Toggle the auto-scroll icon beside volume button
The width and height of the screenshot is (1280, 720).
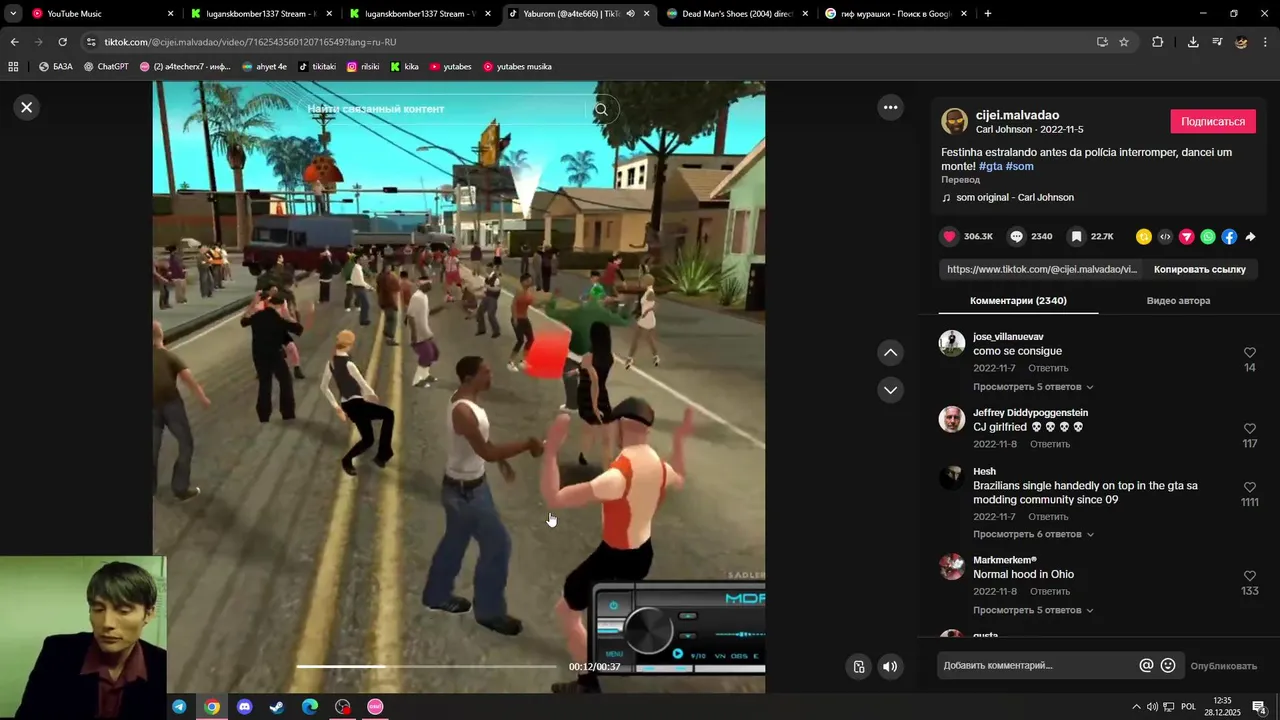point(858,667)
